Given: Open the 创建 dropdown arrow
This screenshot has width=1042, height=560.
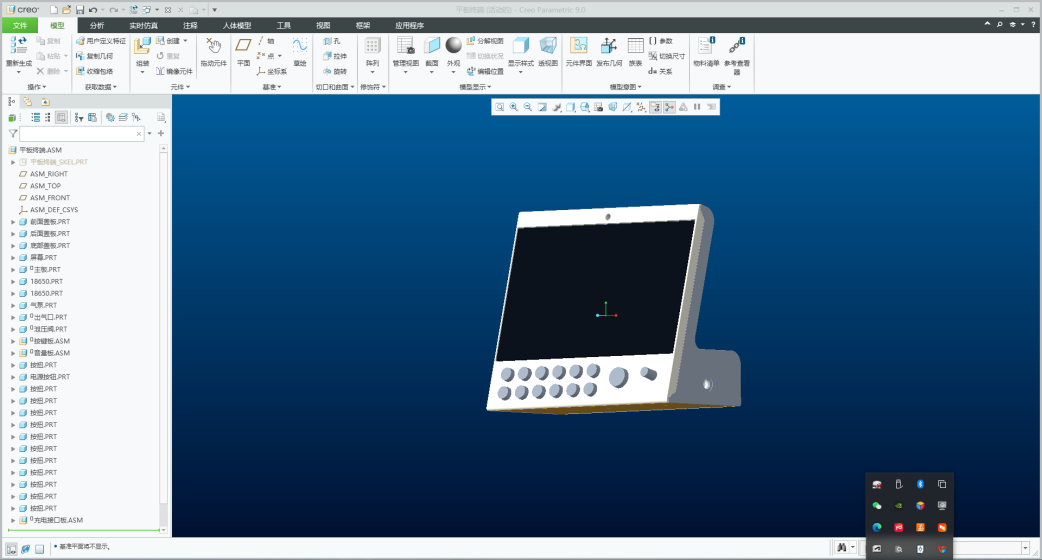Looking at the screenshot, I should click(185, 41).
